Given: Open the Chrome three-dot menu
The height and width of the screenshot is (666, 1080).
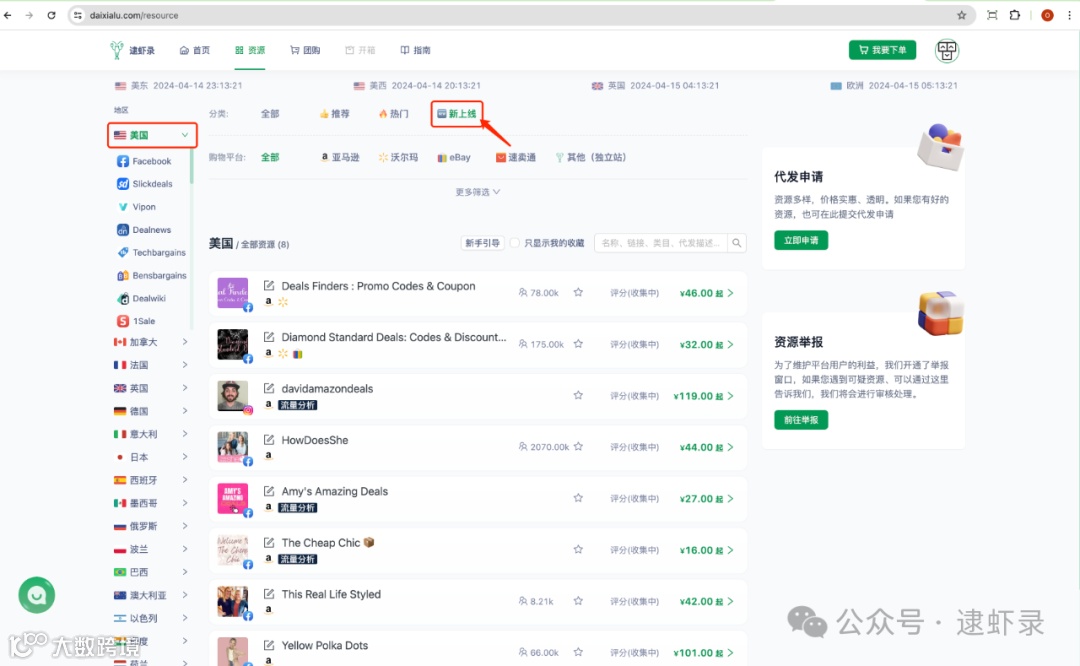Looking at the screenshot, I should (x=1069, y=15).
